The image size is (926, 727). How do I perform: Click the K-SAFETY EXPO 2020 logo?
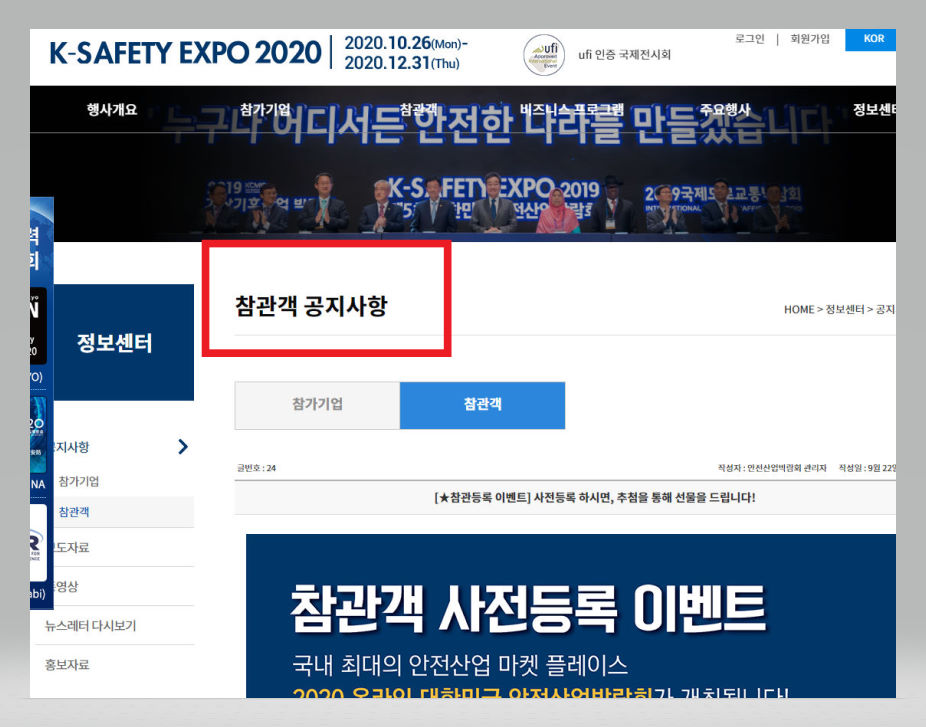[185, 53]
